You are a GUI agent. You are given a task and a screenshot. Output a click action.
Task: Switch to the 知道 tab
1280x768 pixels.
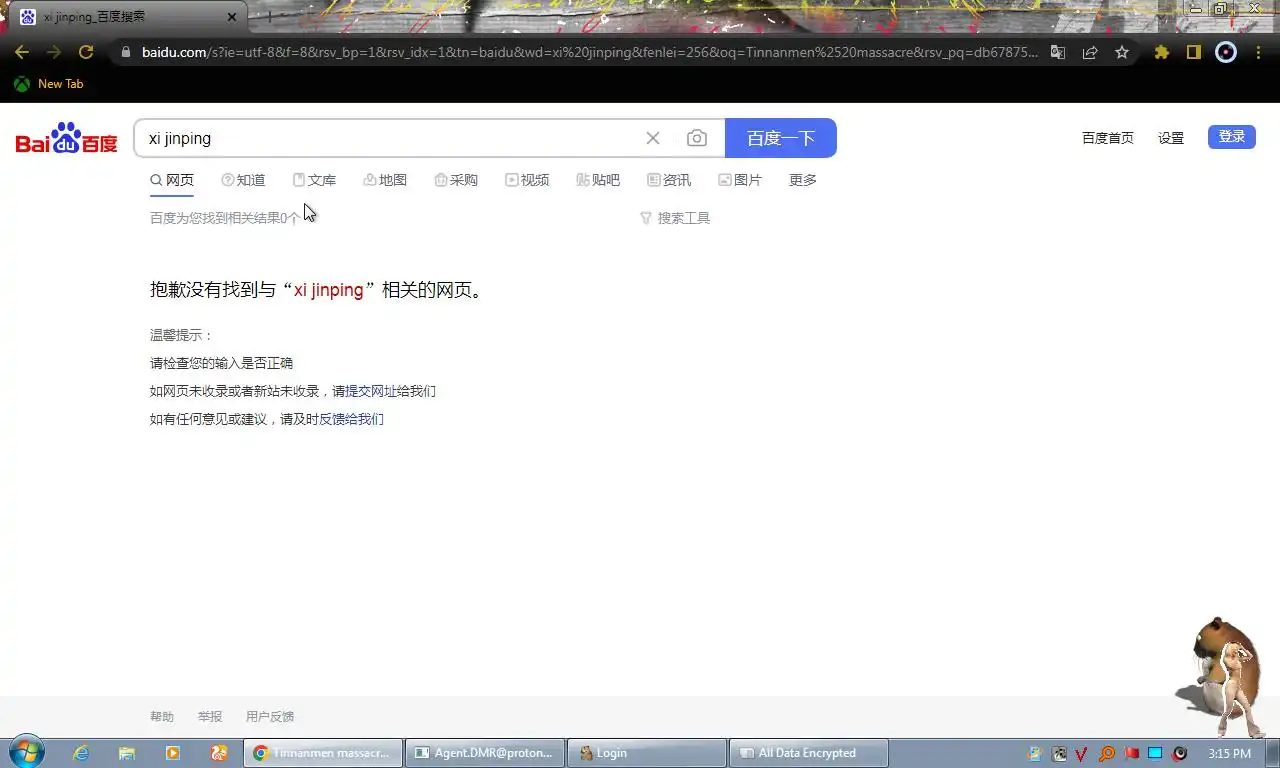[x=243, y=180]
